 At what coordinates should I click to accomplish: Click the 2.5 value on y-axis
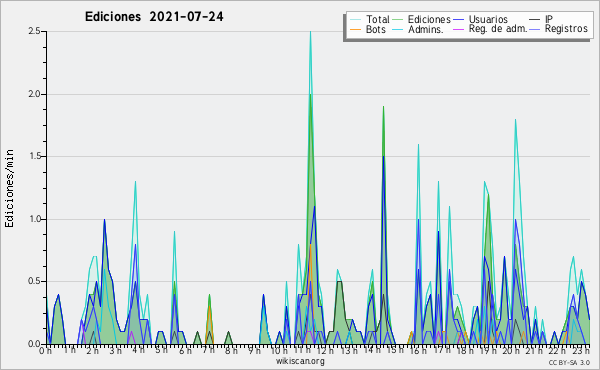[34, 31]
